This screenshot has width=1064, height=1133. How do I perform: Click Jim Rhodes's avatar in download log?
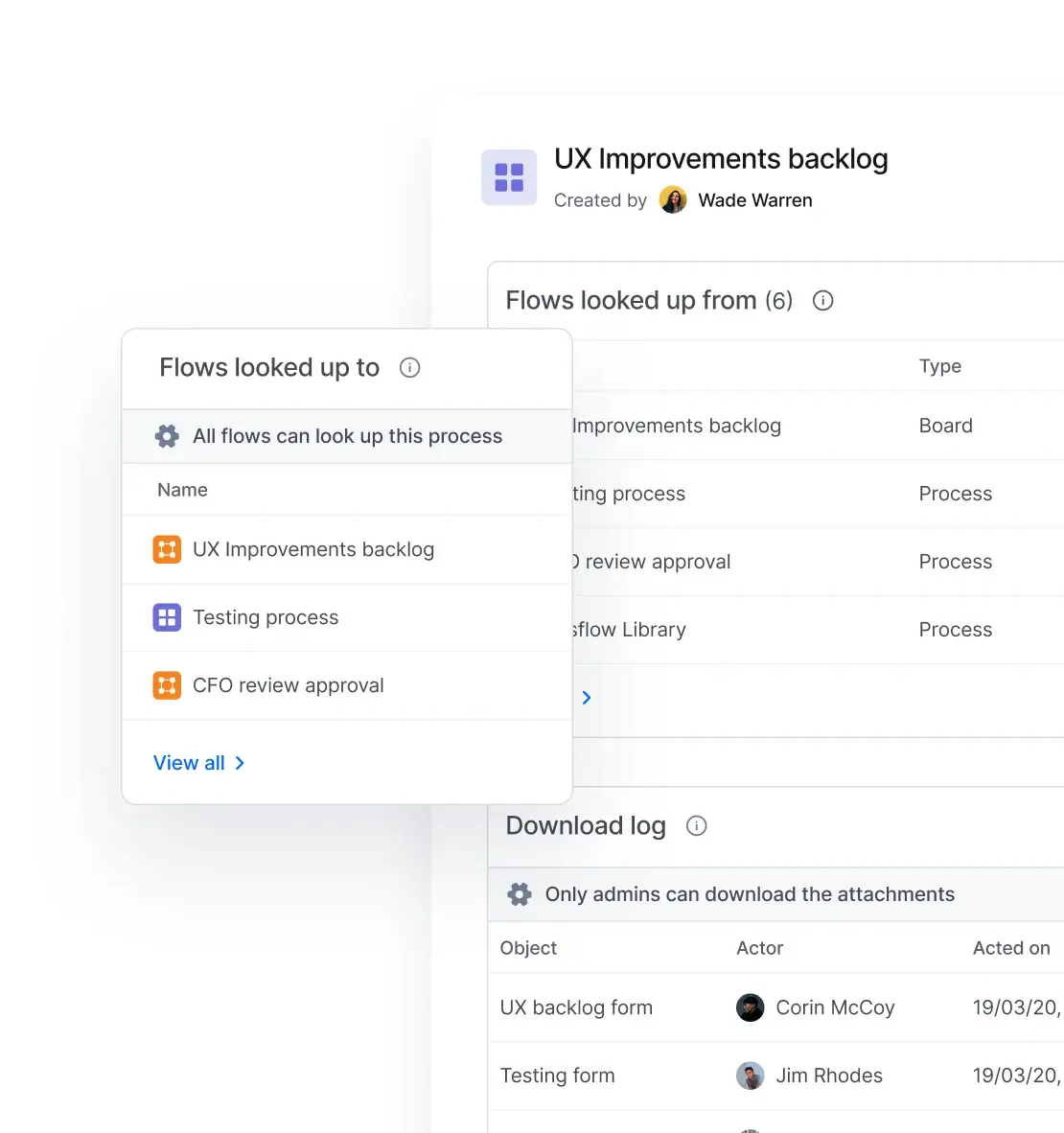coord(750,1075)
